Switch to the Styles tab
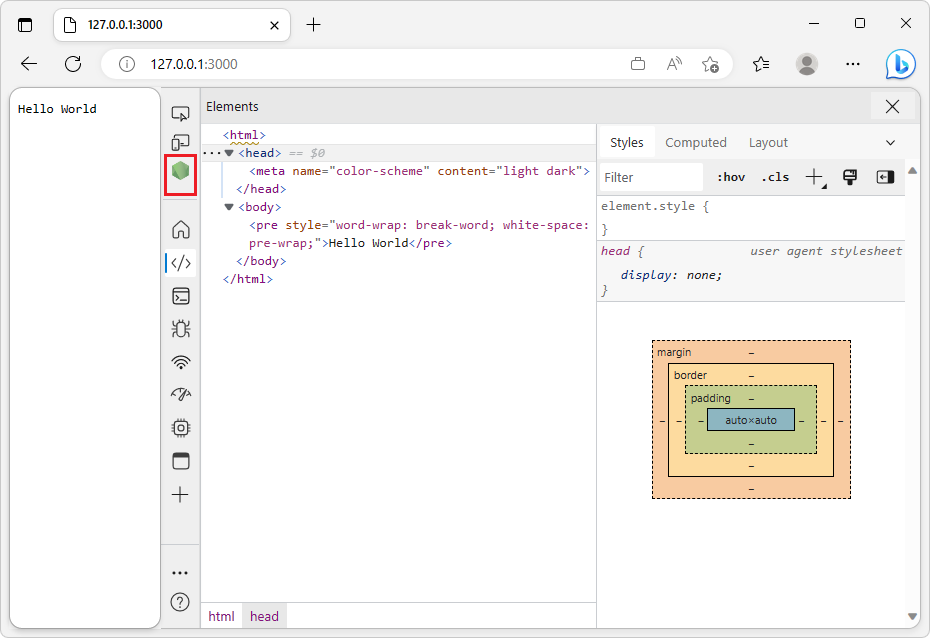Screen dimensions: 930x638 (626, 143)
